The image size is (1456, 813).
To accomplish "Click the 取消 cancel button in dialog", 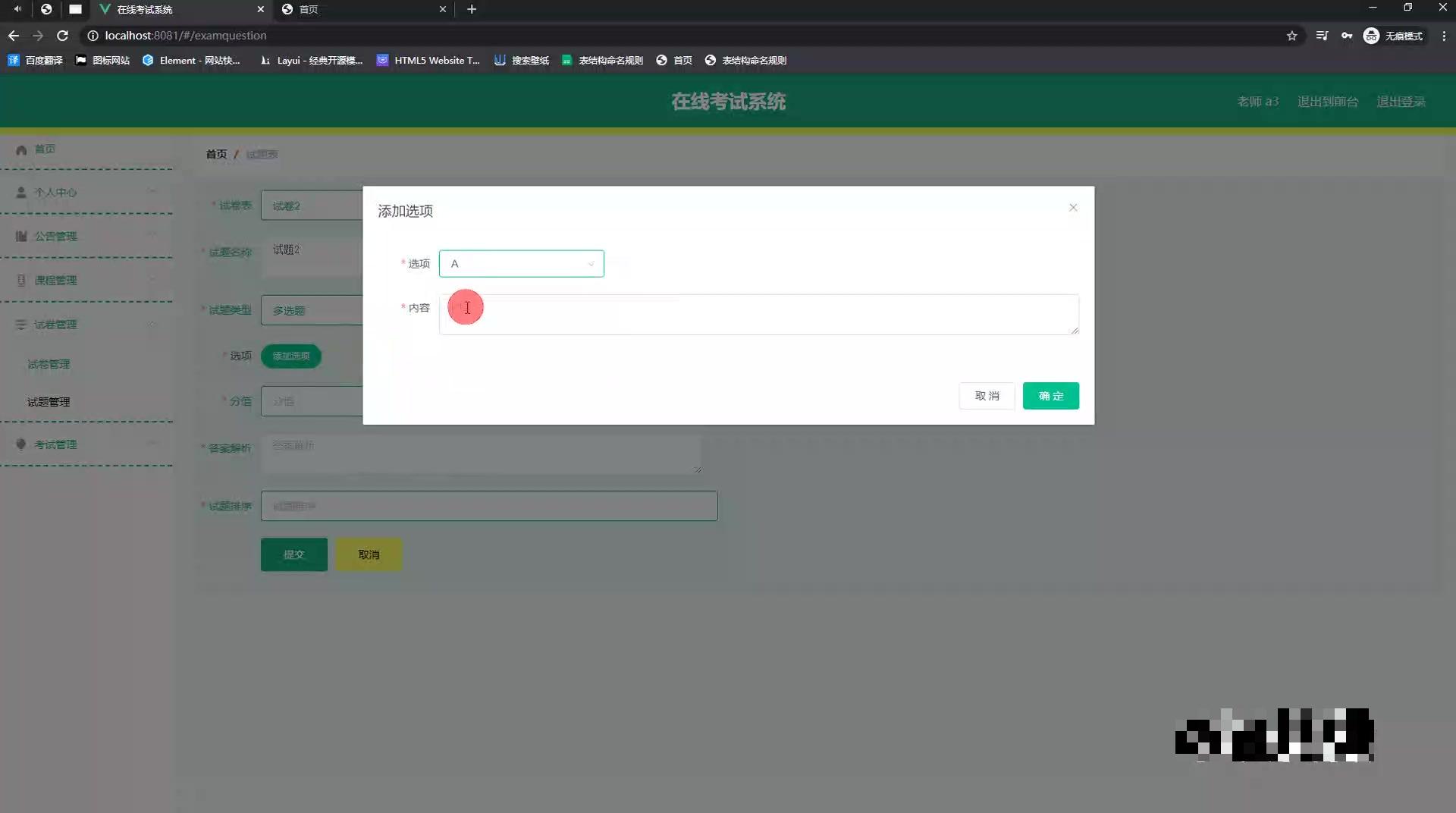I will [x=986, y=395].
